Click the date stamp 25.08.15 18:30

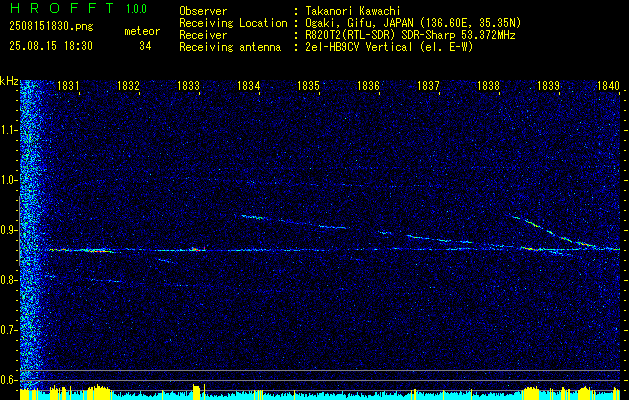click(x=51, y=46)
